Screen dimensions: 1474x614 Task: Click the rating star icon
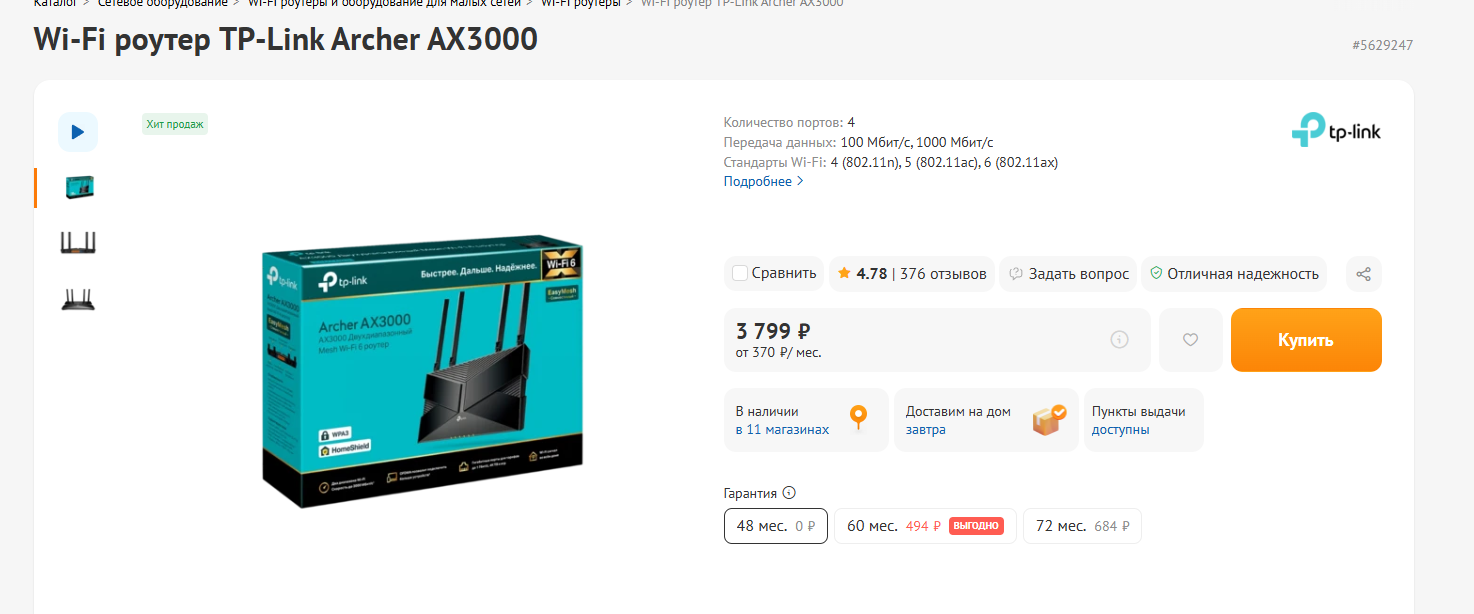pyautogui.click(x=844, y=273)
